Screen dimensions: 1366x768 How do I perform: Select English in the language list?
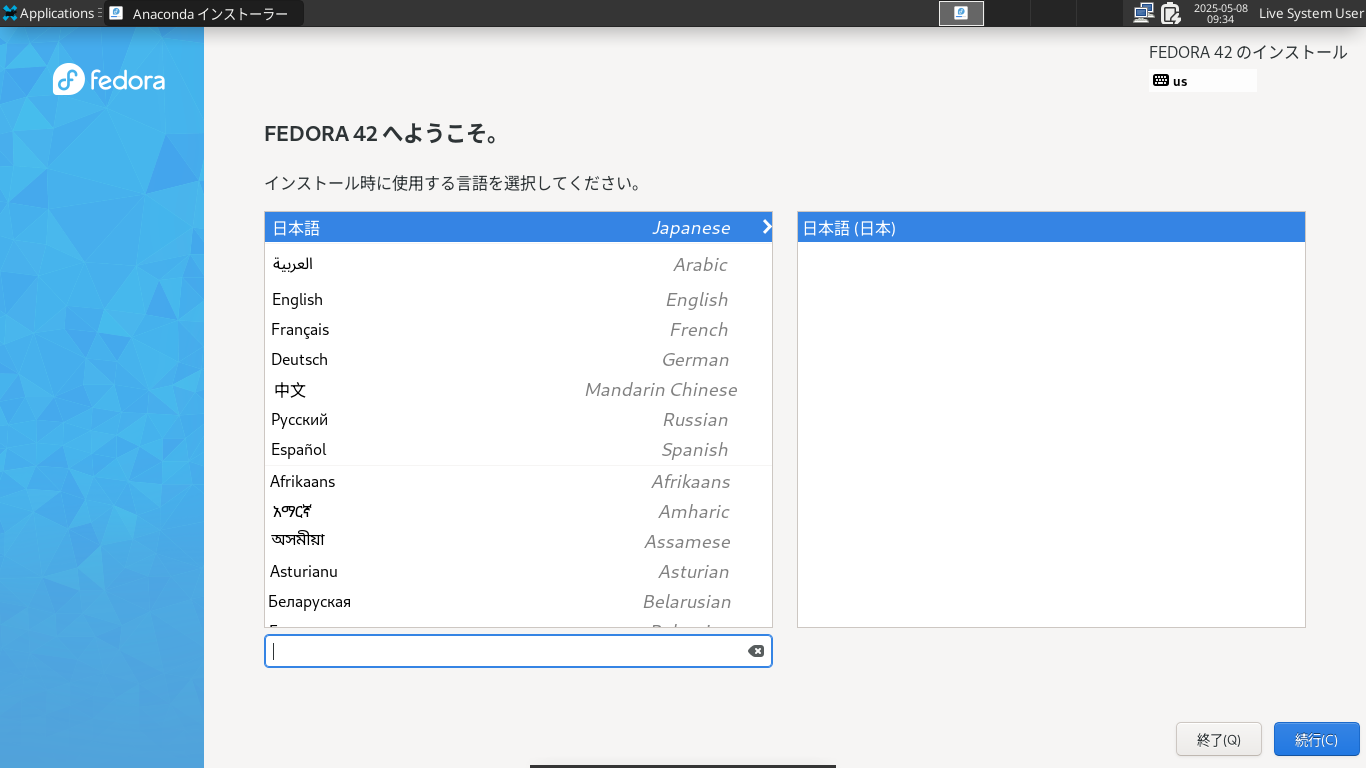click(x=518, y=299)
